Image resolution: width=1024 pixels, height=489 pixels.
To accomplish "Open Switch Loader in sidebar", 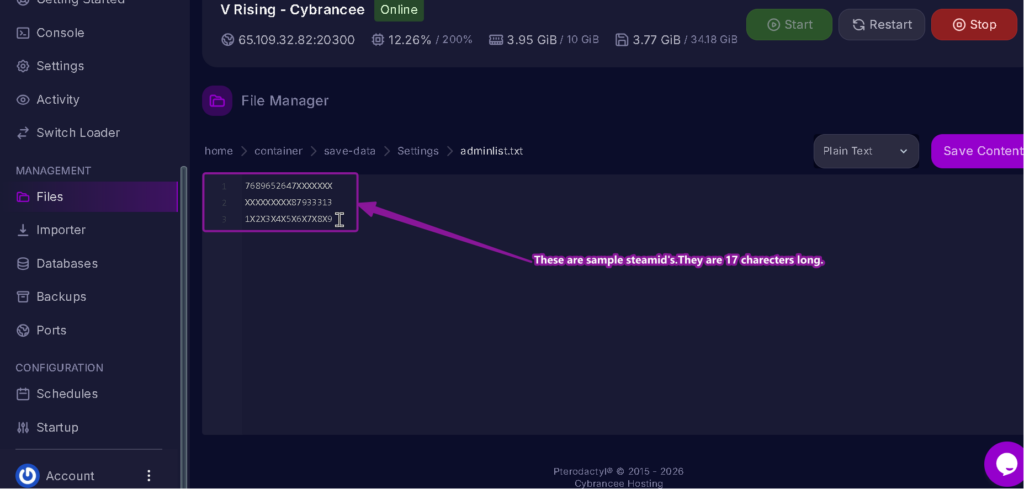I will [78, 133].
